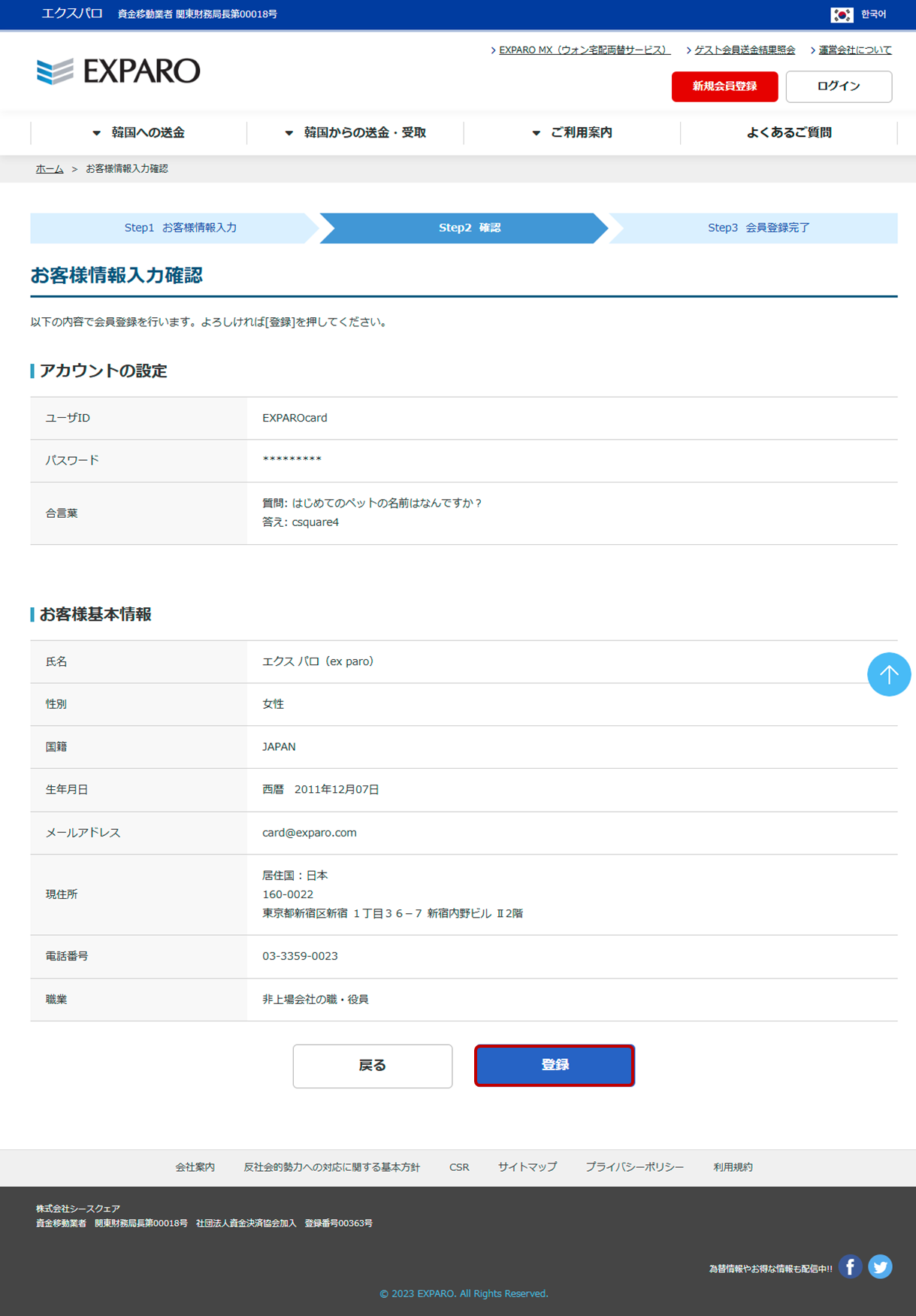Expand the ご利用案内 menu
The height and width of the screenshot is (1316, 916).
point(572,133)
